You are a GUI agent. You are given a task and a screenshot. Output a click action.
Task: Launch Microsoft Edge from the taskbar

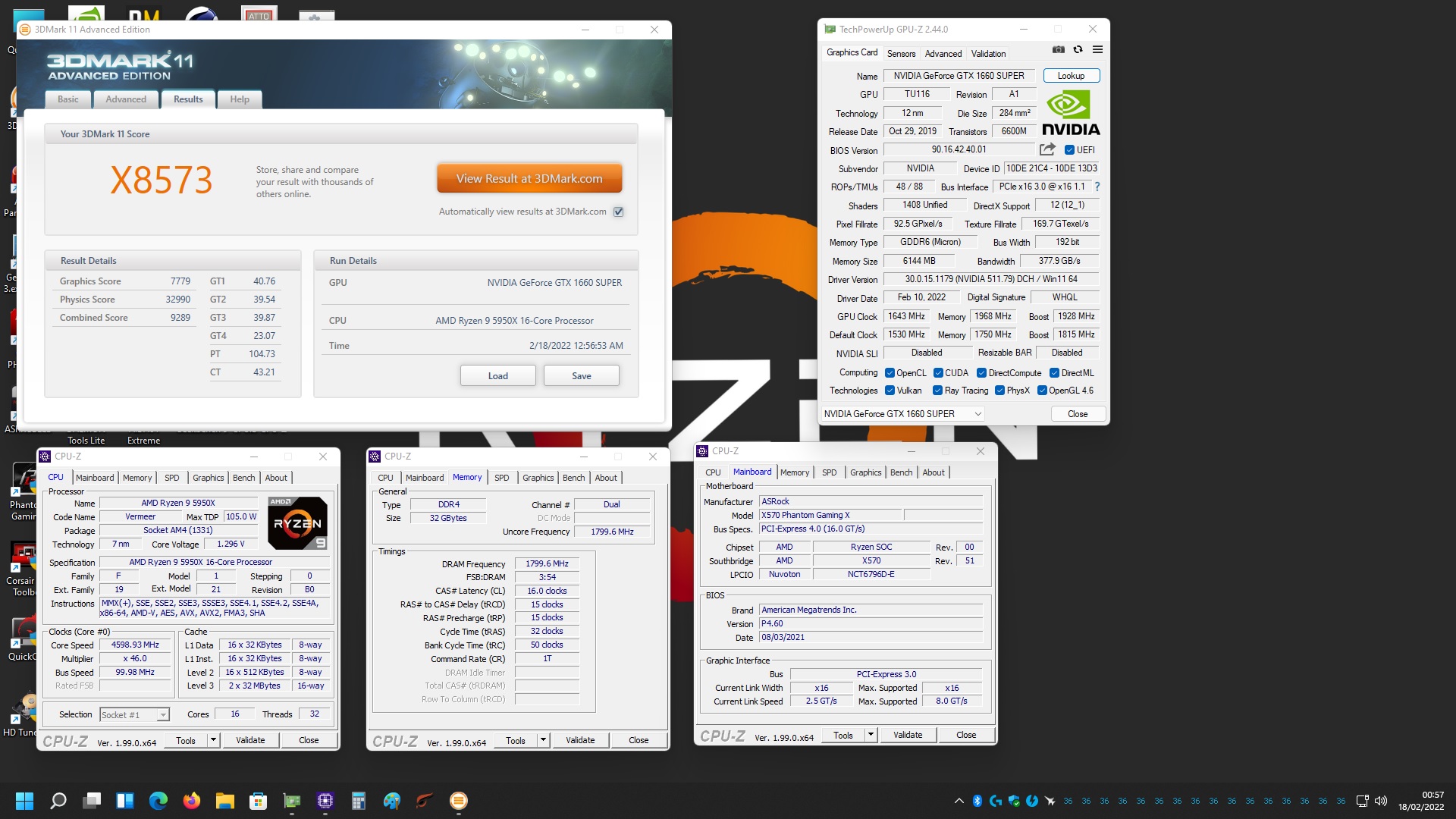tap(158, 801)
